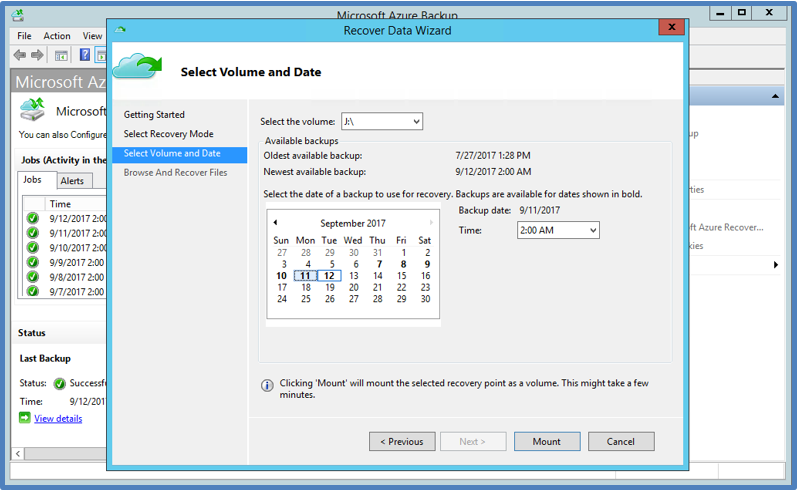Go to previous month in calendar
This screenshot has height=490, width=797.
(275, 222)
